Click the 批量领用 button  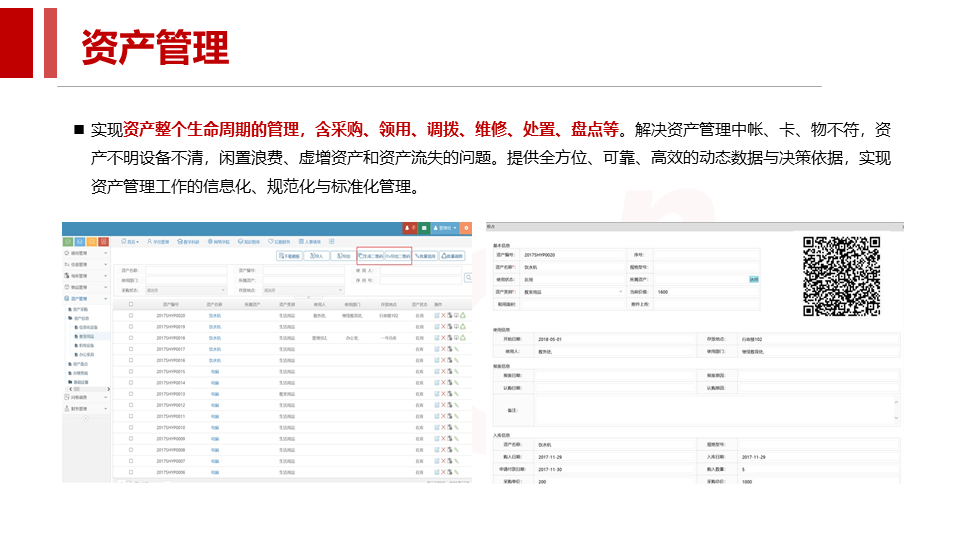click(x=426, y=256)
